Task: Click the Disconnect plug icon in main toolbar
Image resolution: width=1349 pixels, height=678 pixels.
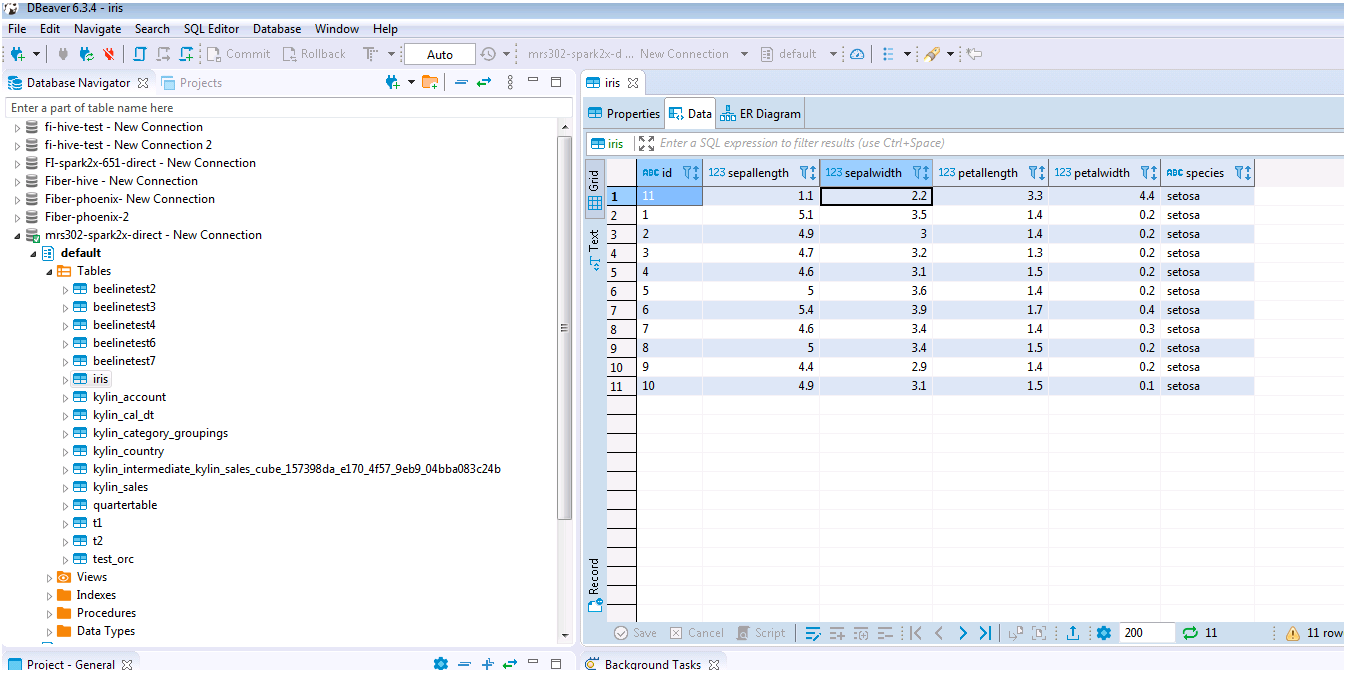Action: tap(108, 54)
